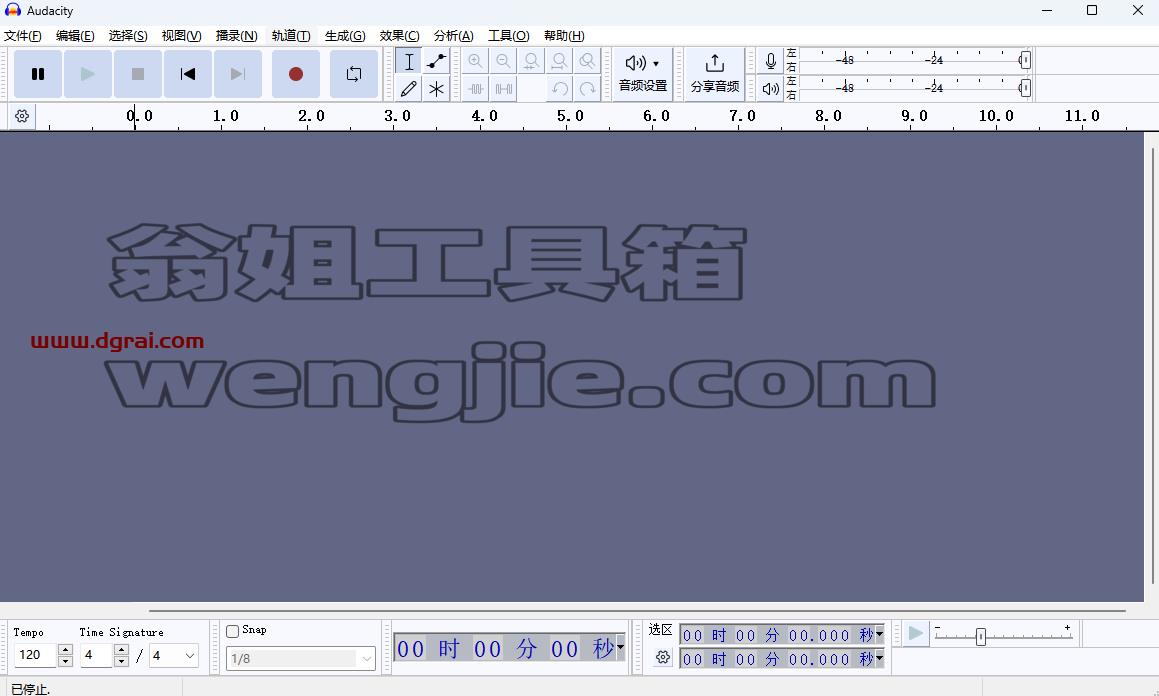
Task: Open the 生成(G) menu
Action: click(345, 35)
